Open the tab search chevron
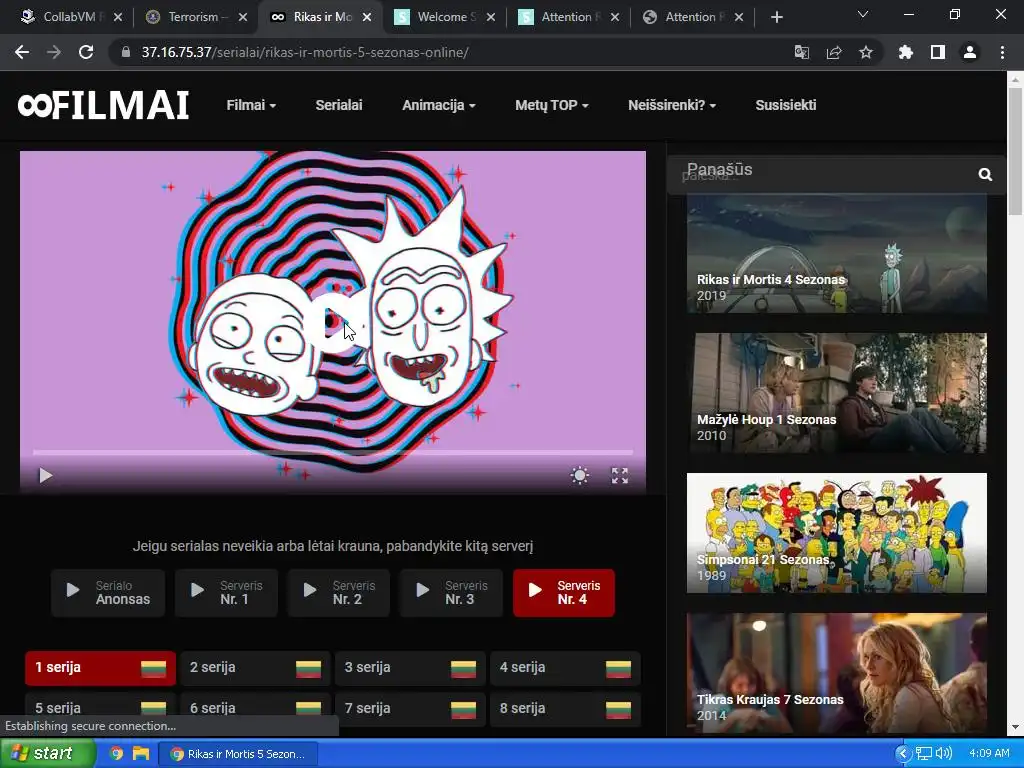 863,14
